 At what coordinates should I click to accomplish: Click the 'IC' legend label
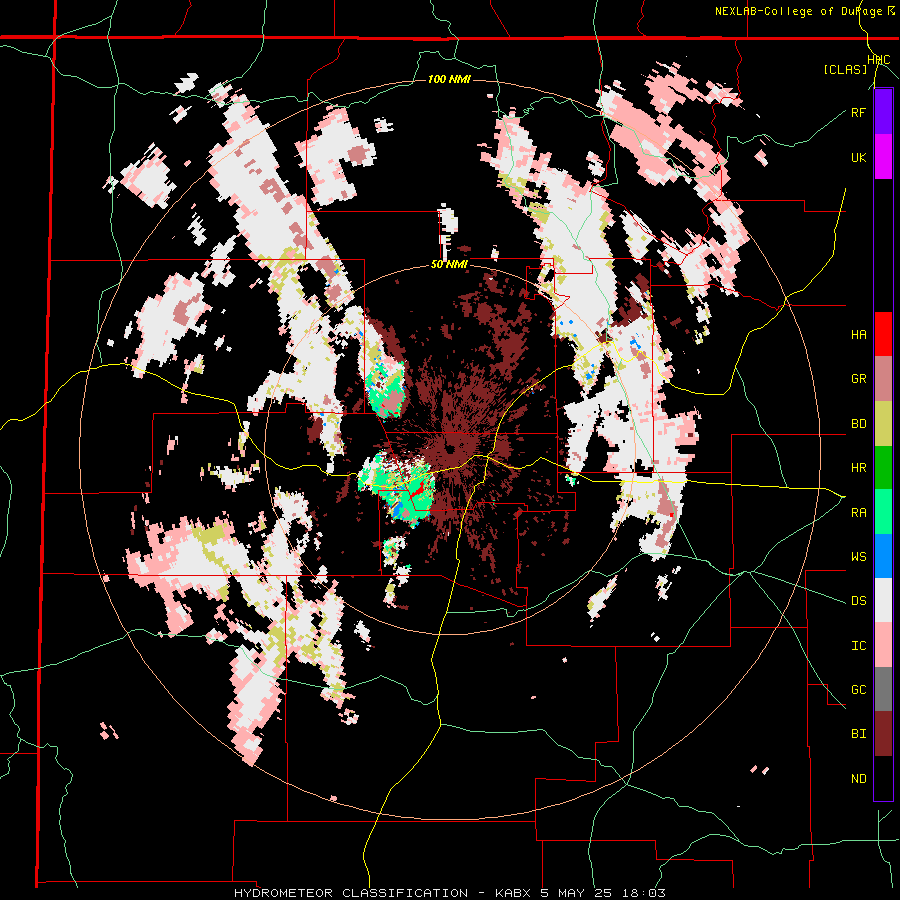click(x=859, y=646)
